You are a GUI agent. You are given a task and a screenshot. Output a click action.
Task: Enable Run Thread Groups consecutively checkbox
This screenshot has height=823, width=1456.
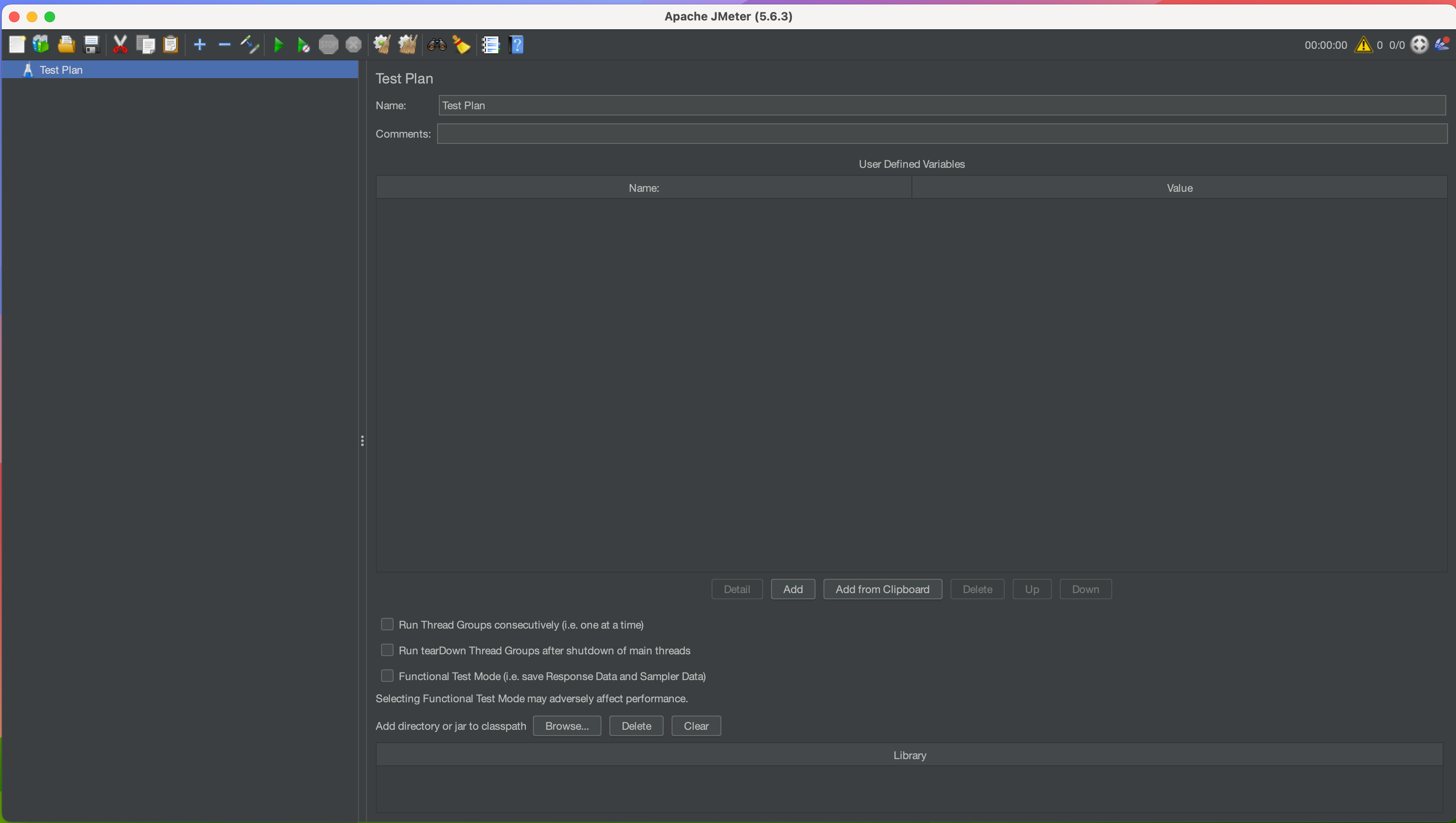tap(387, 625)
